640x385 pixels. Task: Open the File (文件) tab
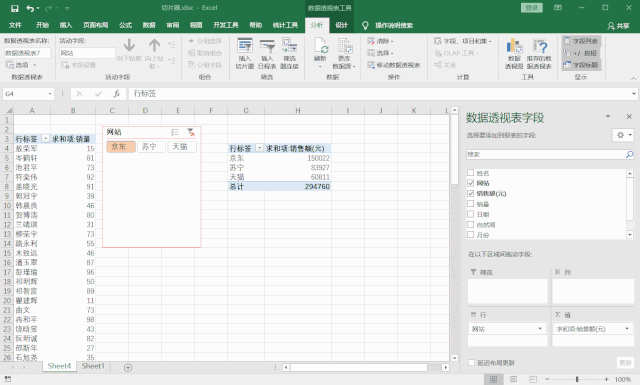15,25
